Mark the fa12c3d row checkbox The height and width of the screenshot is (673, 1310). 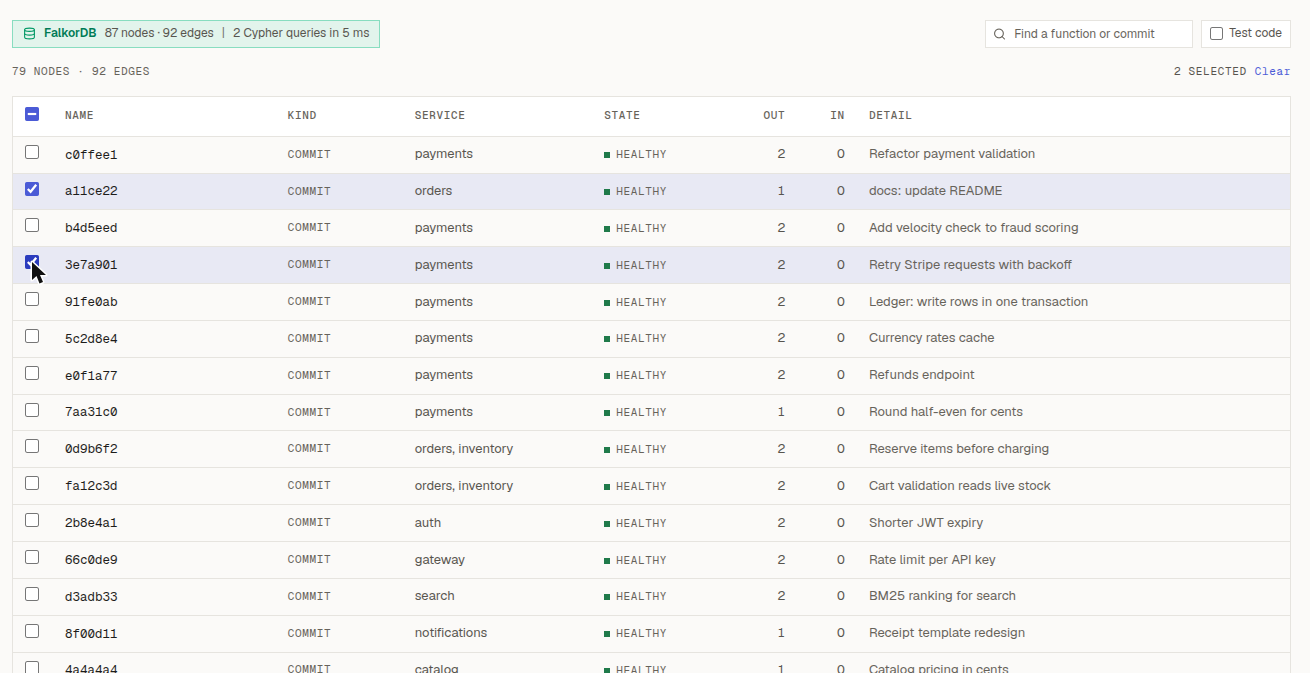(x=32, y=484)
